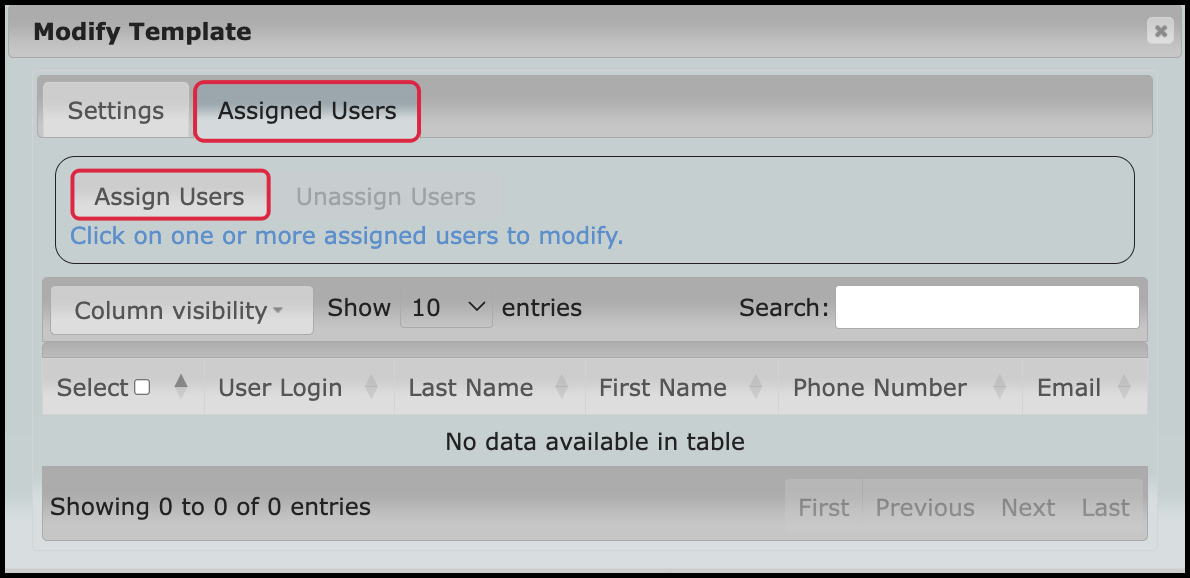
Task: Tick the Select all checkbox in header
Action: [142, 387]
